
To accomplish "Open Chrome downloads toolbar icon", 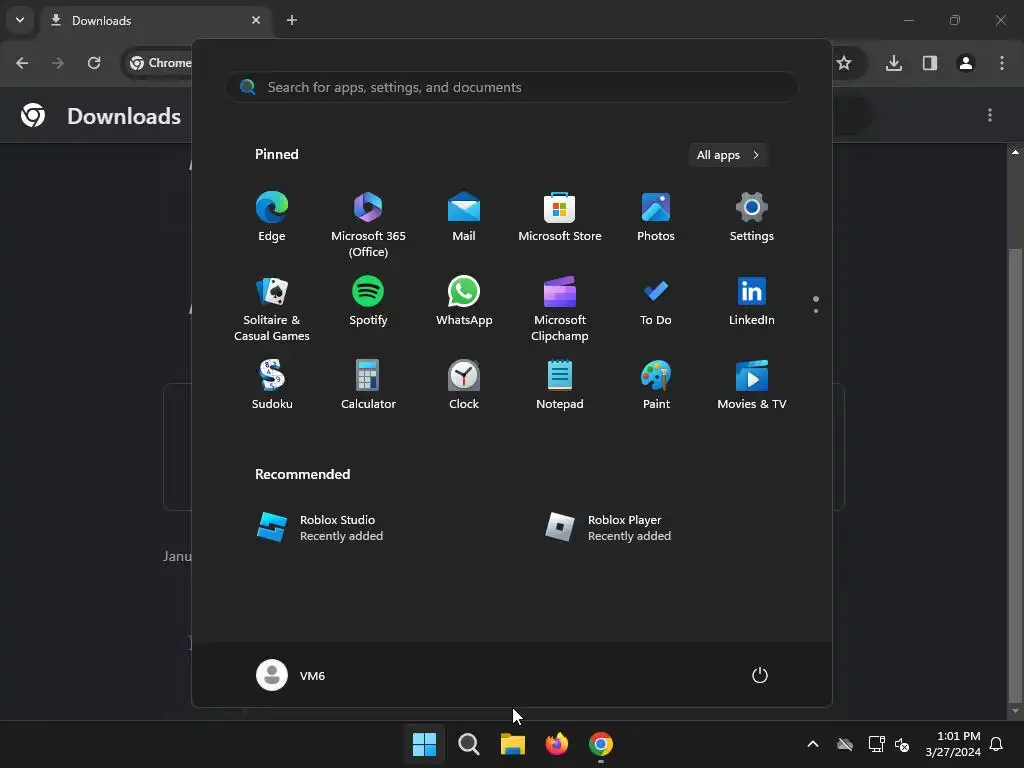I will pyautogui.click(x=894, y=63).
